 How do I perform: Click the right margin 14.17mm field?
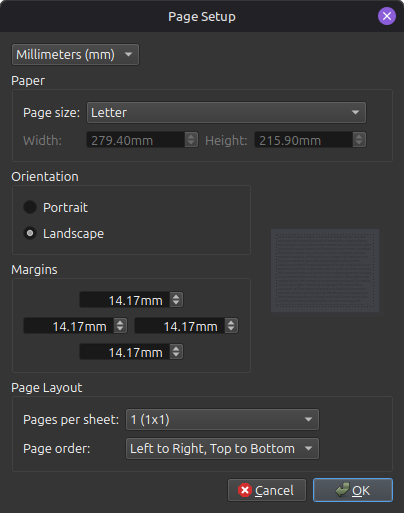[x=180, y=326]
